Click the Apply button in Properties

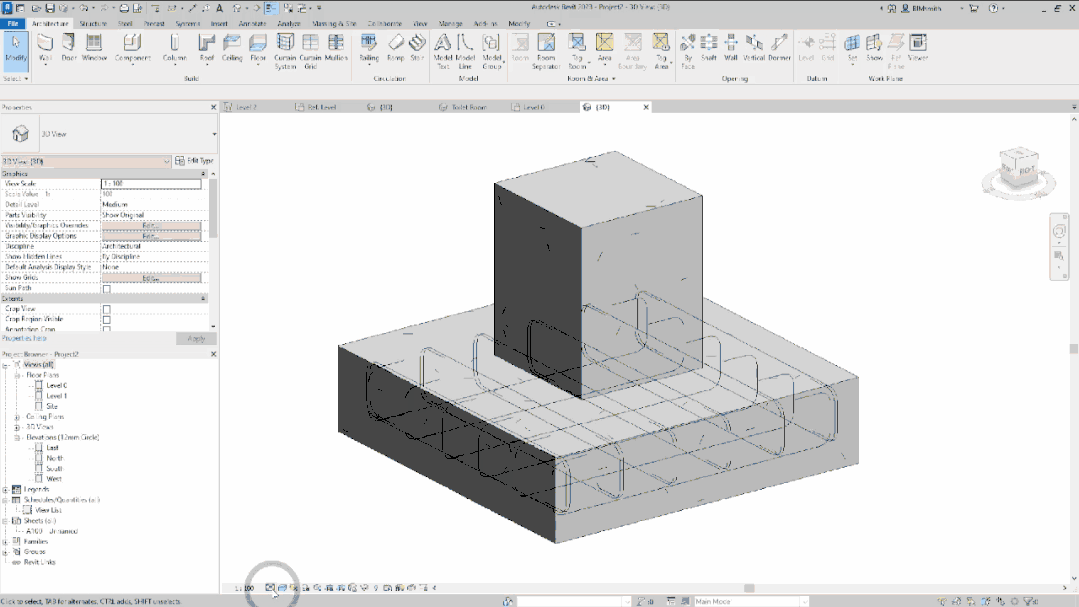pos(196,339)
